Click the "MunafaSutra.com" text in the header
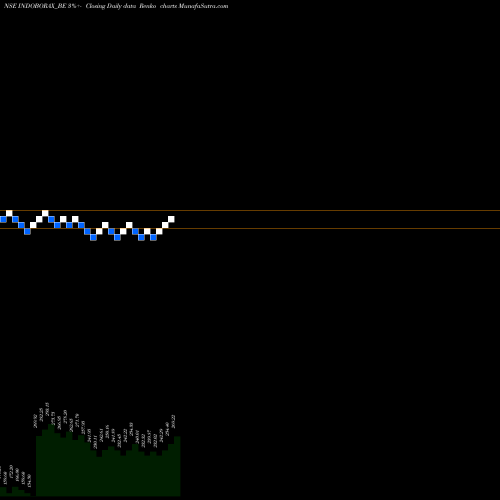Viewport: 500px width, 500px height. 203,6
